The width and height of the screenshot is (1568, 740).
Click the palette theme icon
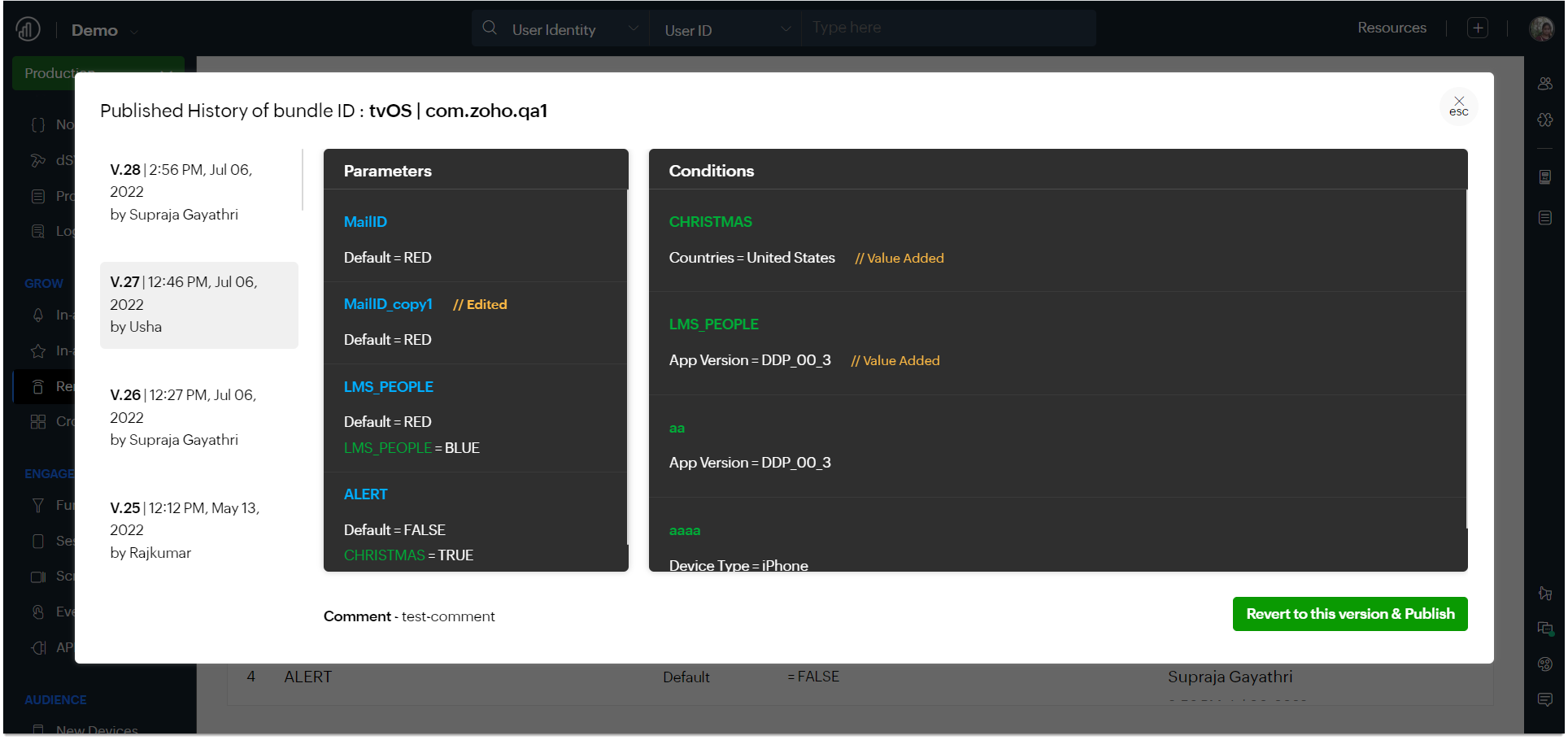[1545, 664]
